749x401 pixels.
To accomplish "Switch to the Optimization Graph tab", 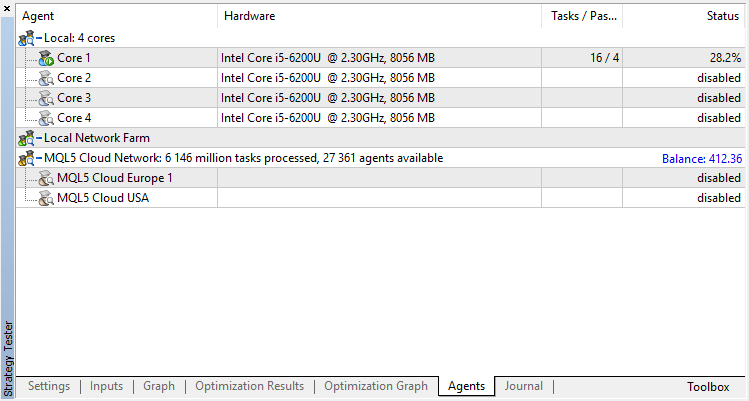I will click(376, 386).
